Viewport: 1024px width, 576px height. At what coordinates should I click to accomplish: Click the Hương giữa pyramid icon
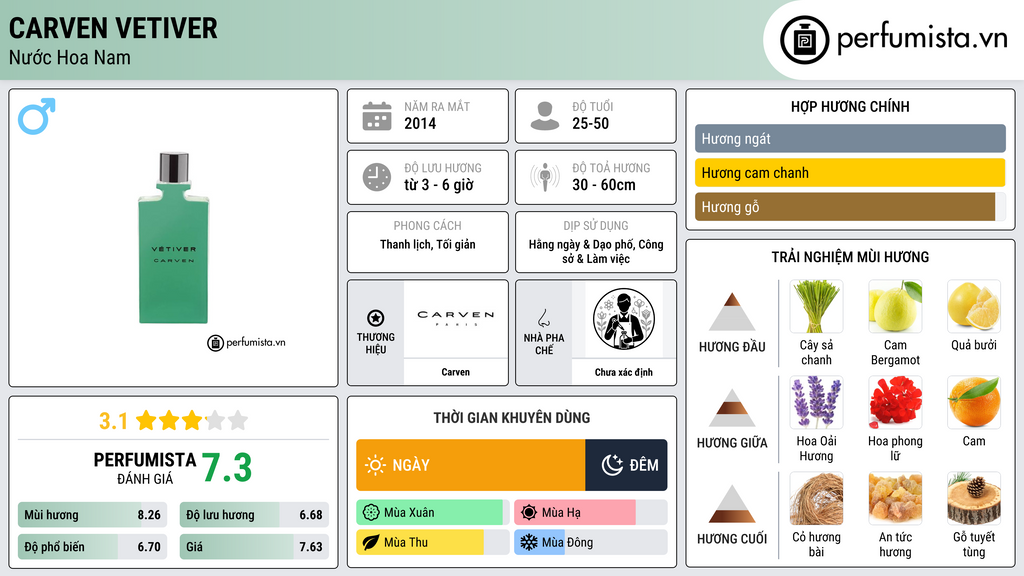[x=732, y=408]
